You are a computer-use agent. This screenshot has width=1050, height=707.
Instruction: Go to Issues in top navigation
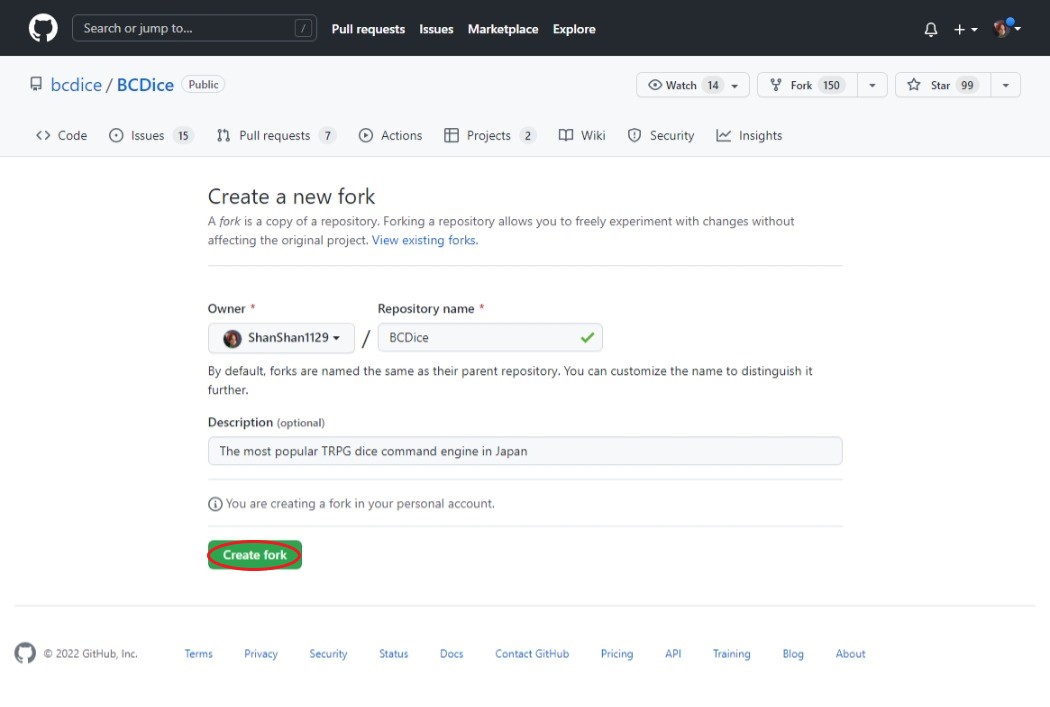tap(436, 29)
